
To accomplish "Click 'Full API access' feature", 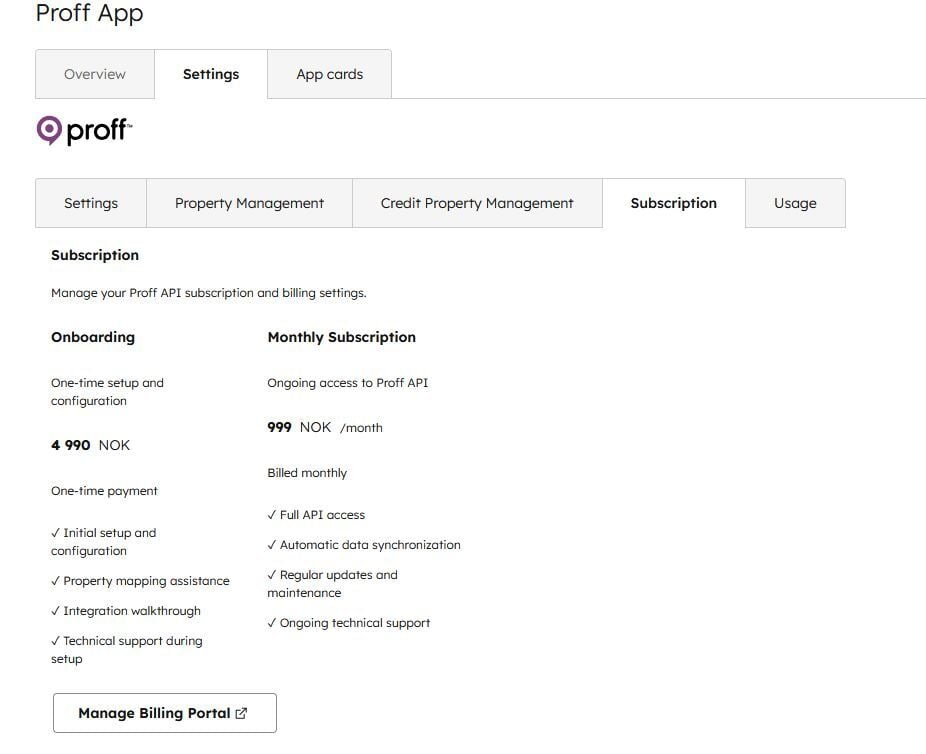I will tap(316, 515).
